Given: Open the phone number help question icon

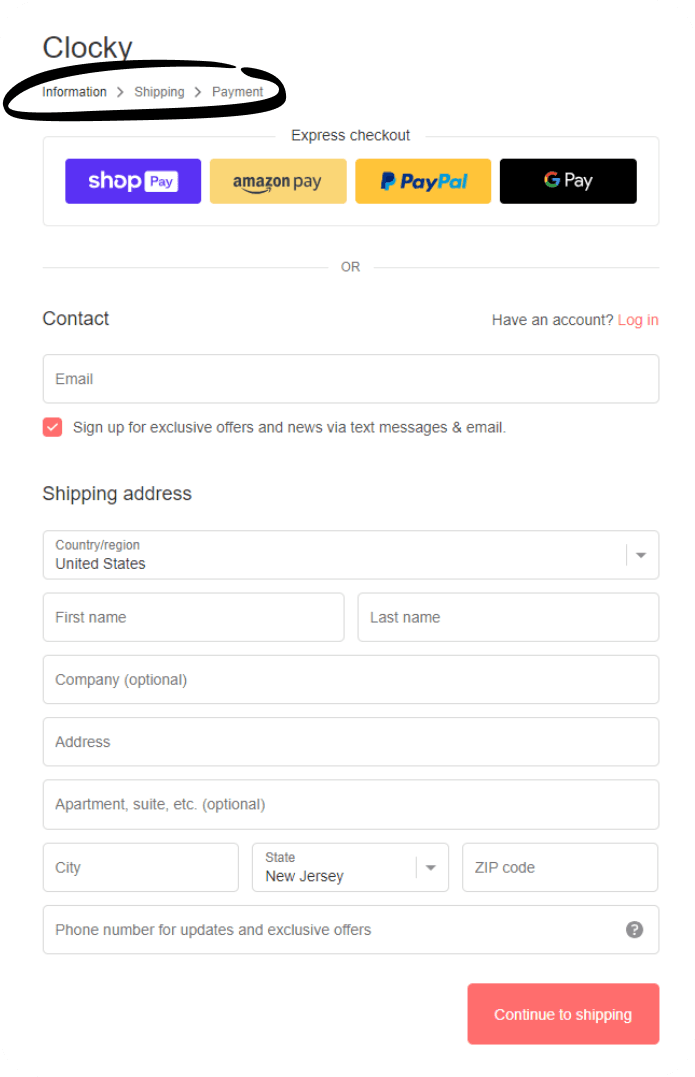Looking at the screenshot, I should 635,930.
